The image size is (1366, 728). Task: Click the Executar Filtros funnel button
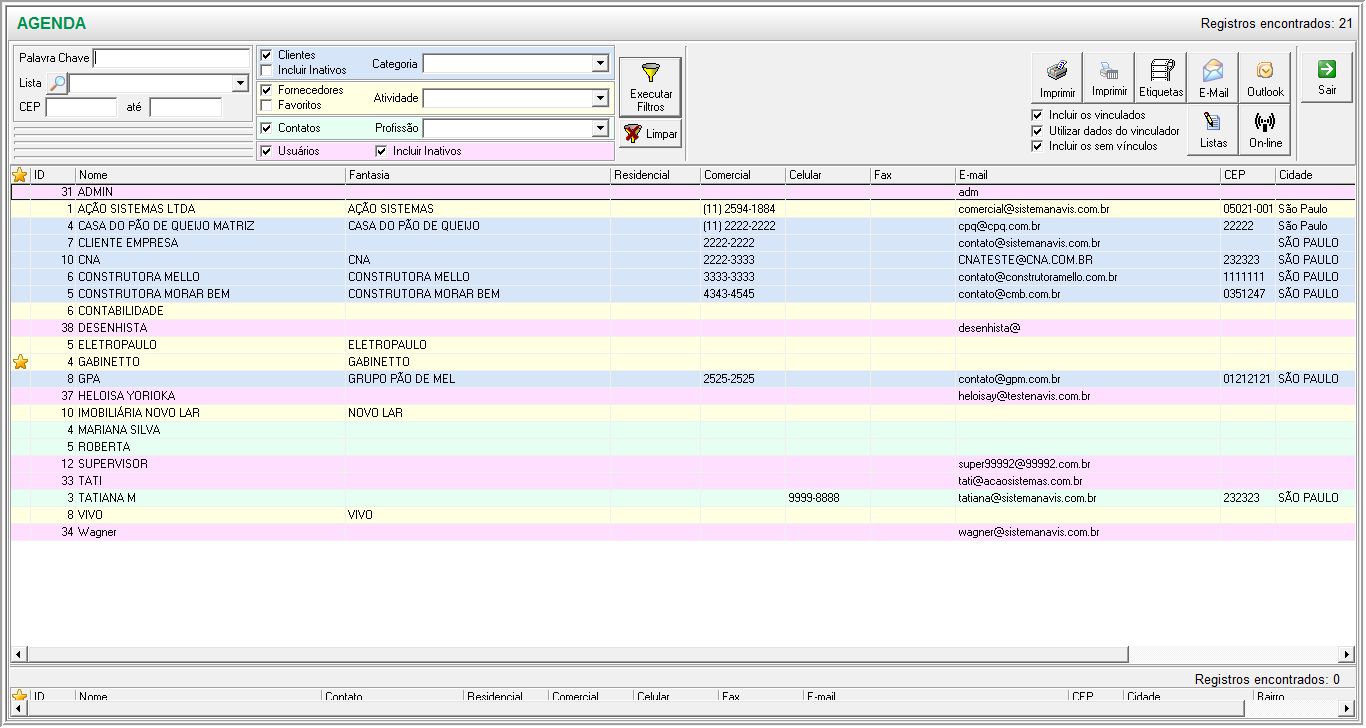click(x=650, y=86)
